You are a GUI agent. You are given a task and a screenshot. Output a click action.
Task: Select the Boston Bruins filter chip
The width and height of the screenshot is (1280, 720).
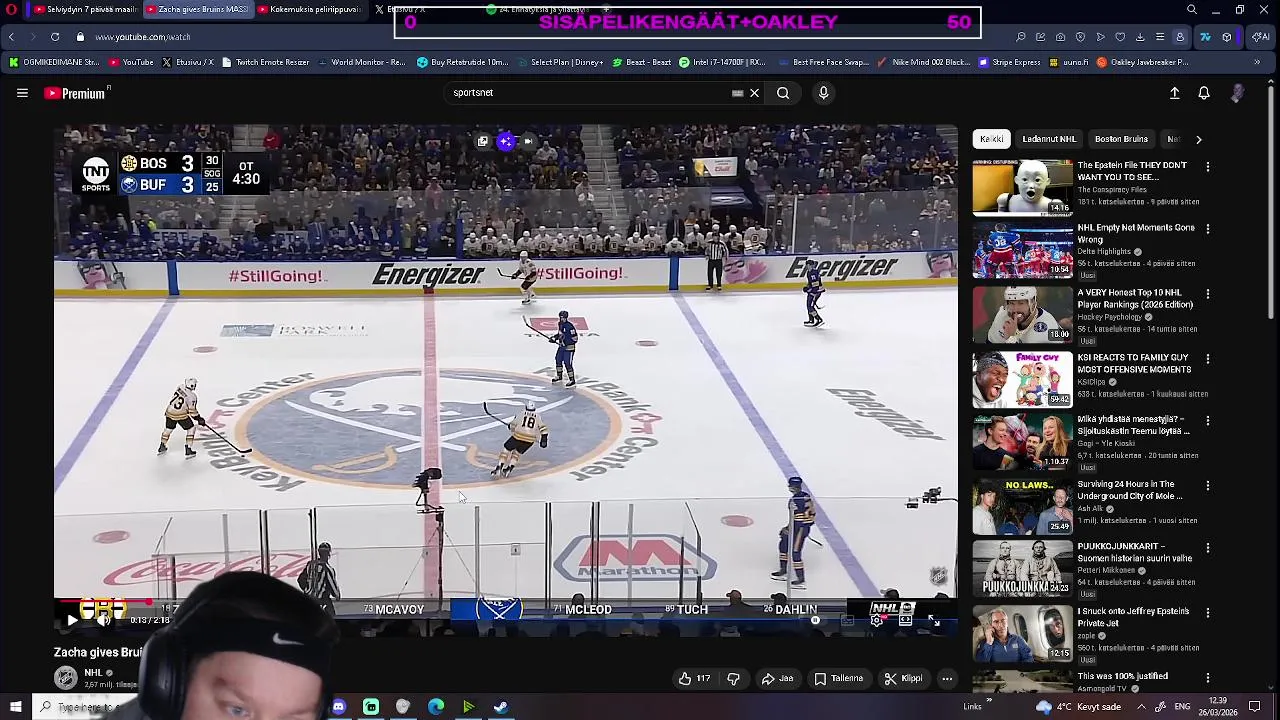click(1121, 139)
